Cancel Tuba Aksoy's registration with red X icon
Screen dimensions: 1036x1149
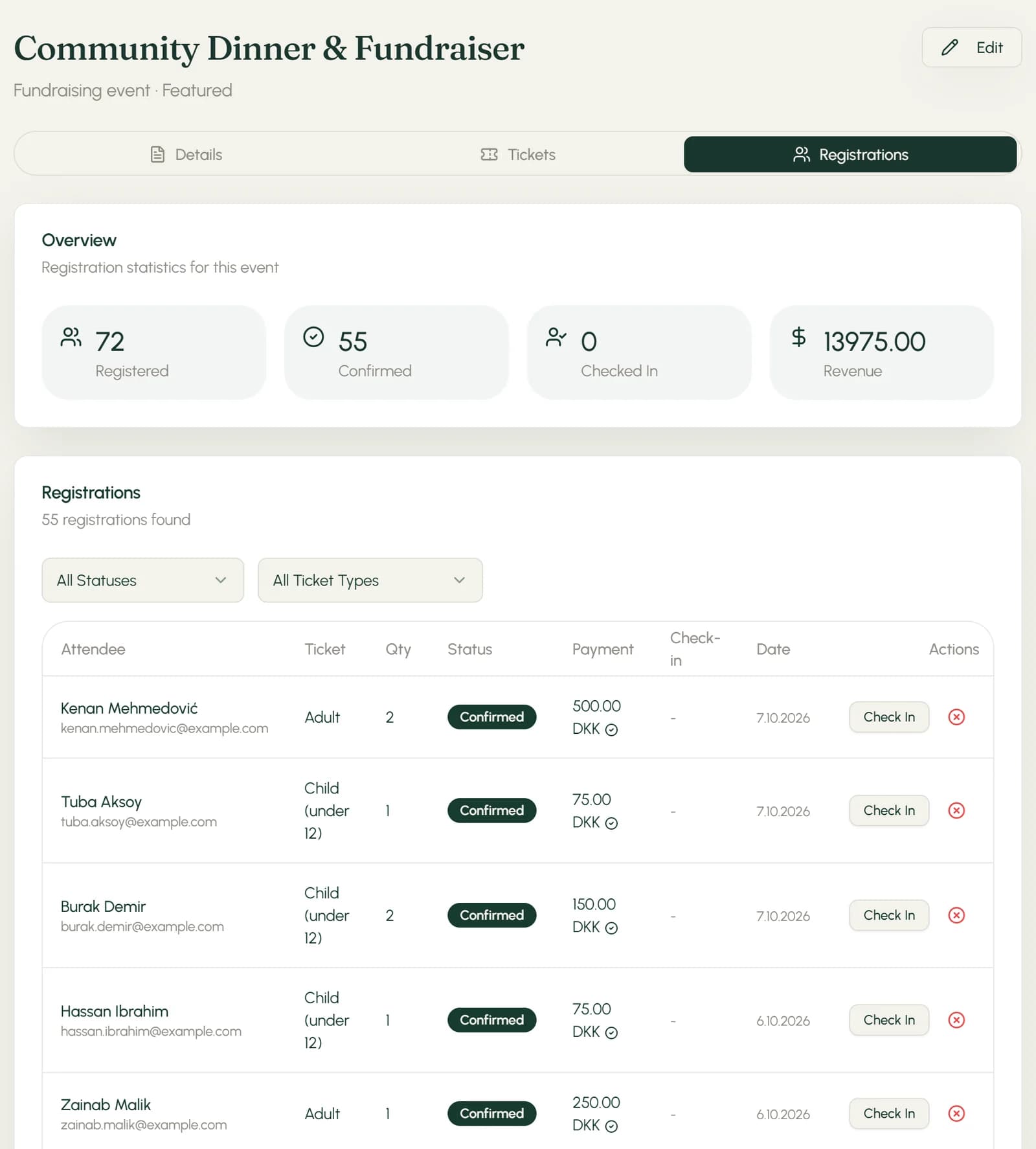click(x=956, y=810)
